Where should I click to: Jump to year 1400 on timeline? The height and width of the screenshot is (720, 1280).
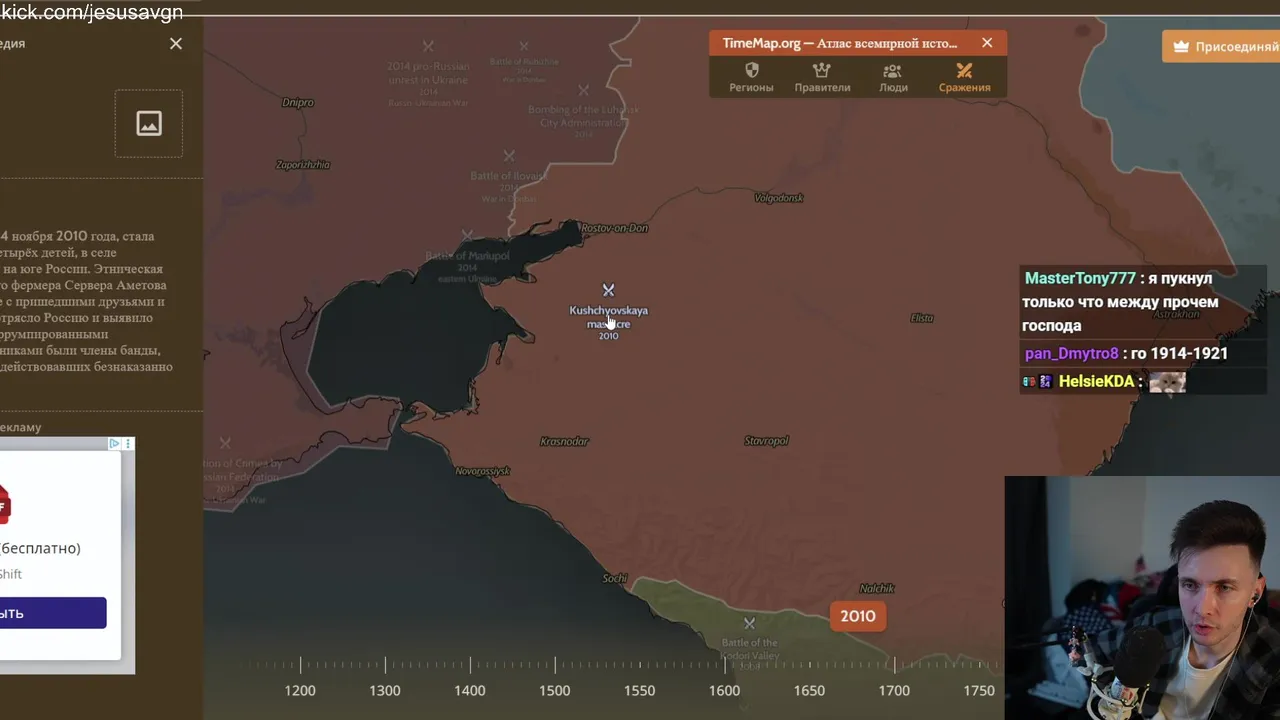click(x=470, y=690)
